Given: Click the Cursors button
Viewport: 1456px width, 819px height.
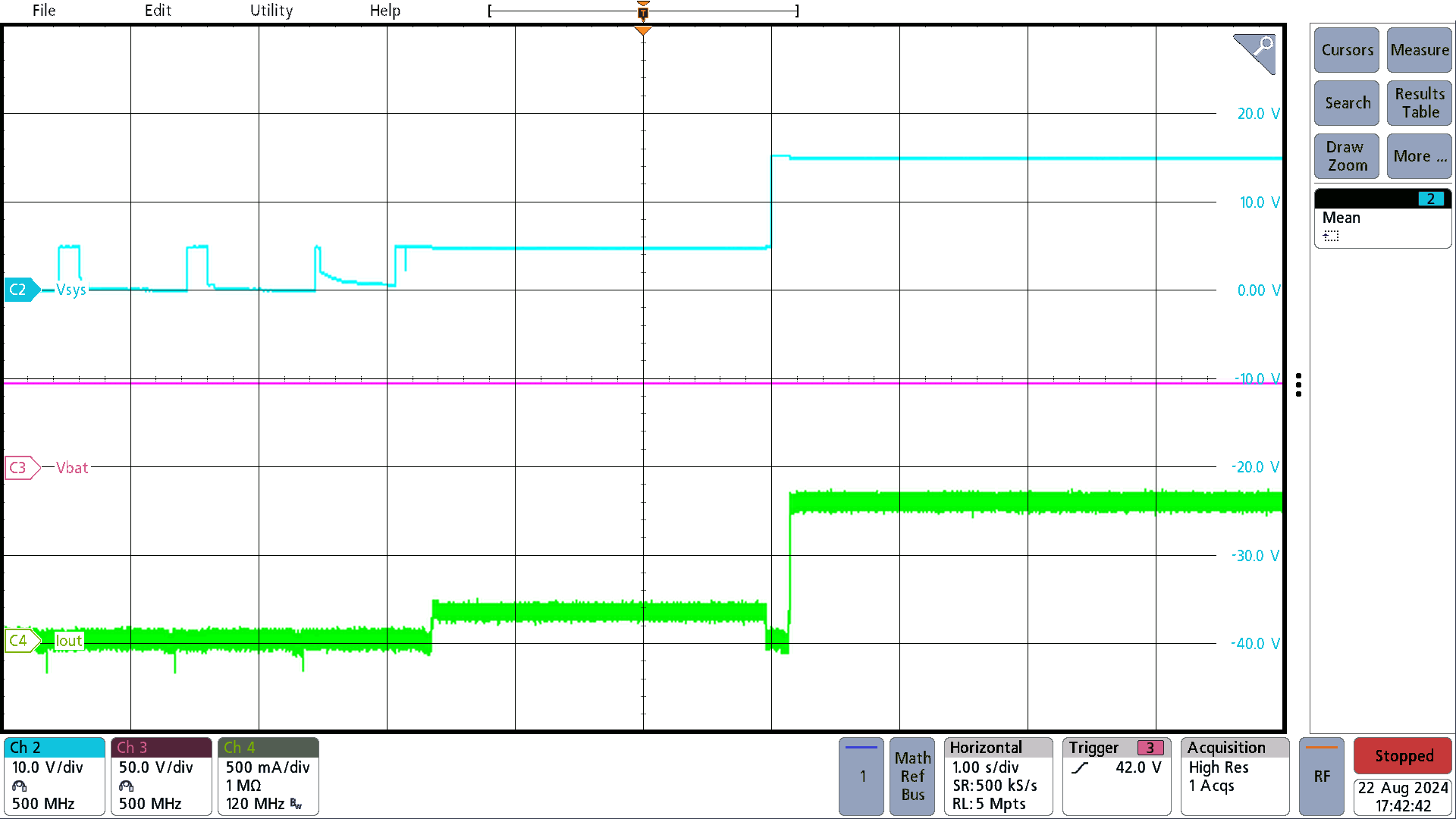Looking at the screenshot, I should point(1347,50).
